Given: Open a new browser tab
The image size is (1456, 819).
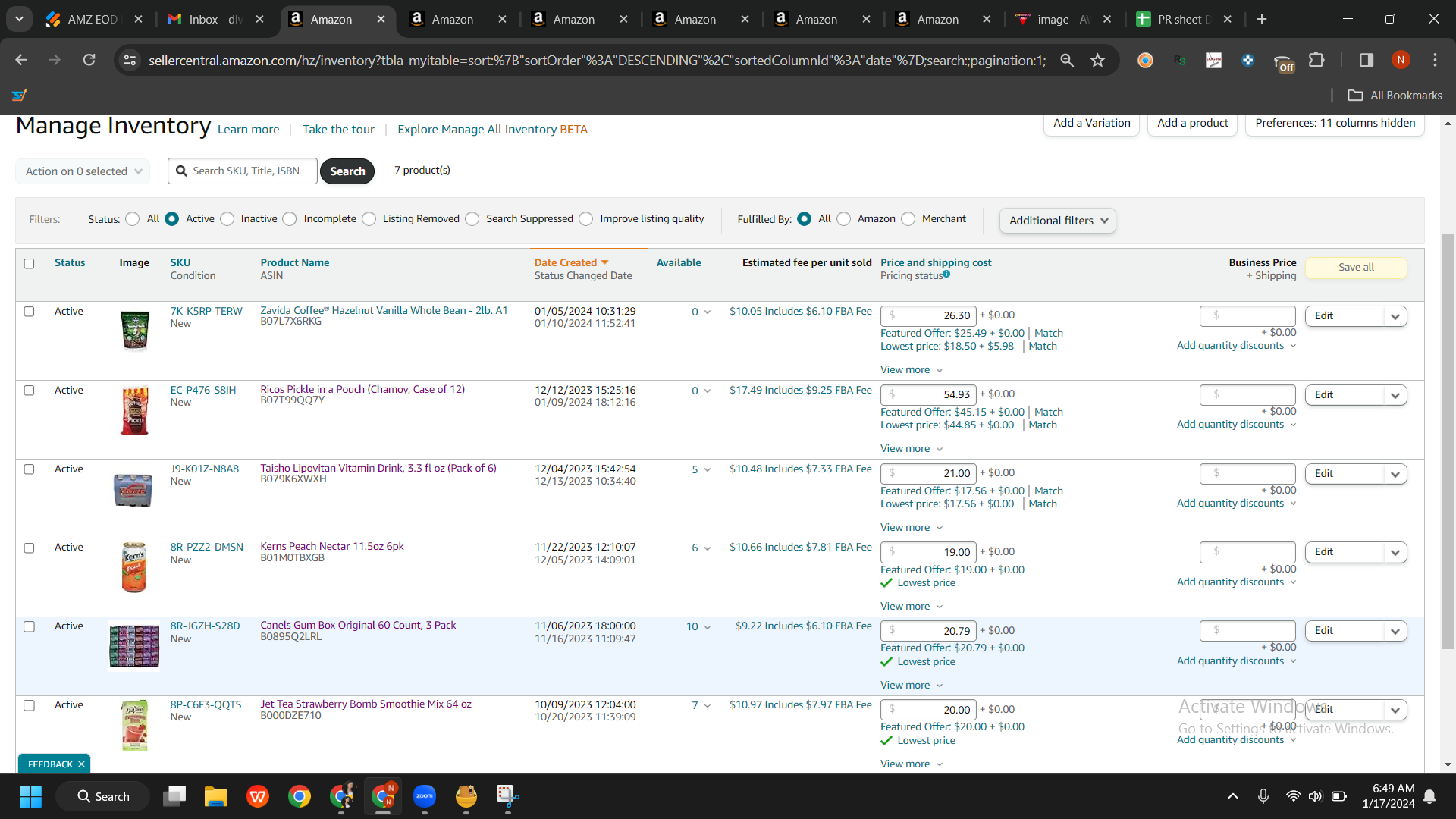Looking at the screenshot, I should [x=1262, y=19].
